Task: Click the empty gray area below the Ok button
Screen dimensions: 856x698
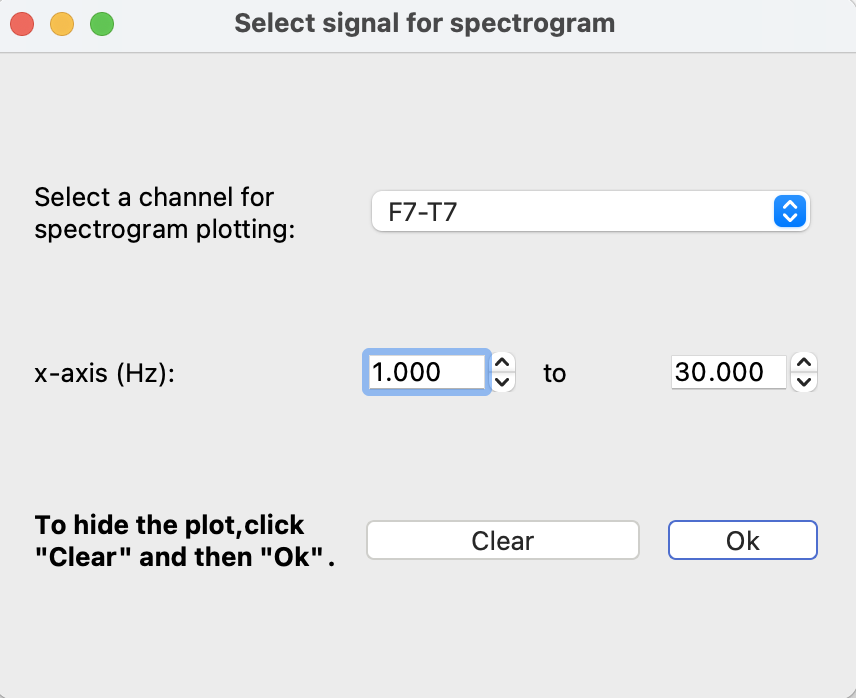Action: coord(742,630)
